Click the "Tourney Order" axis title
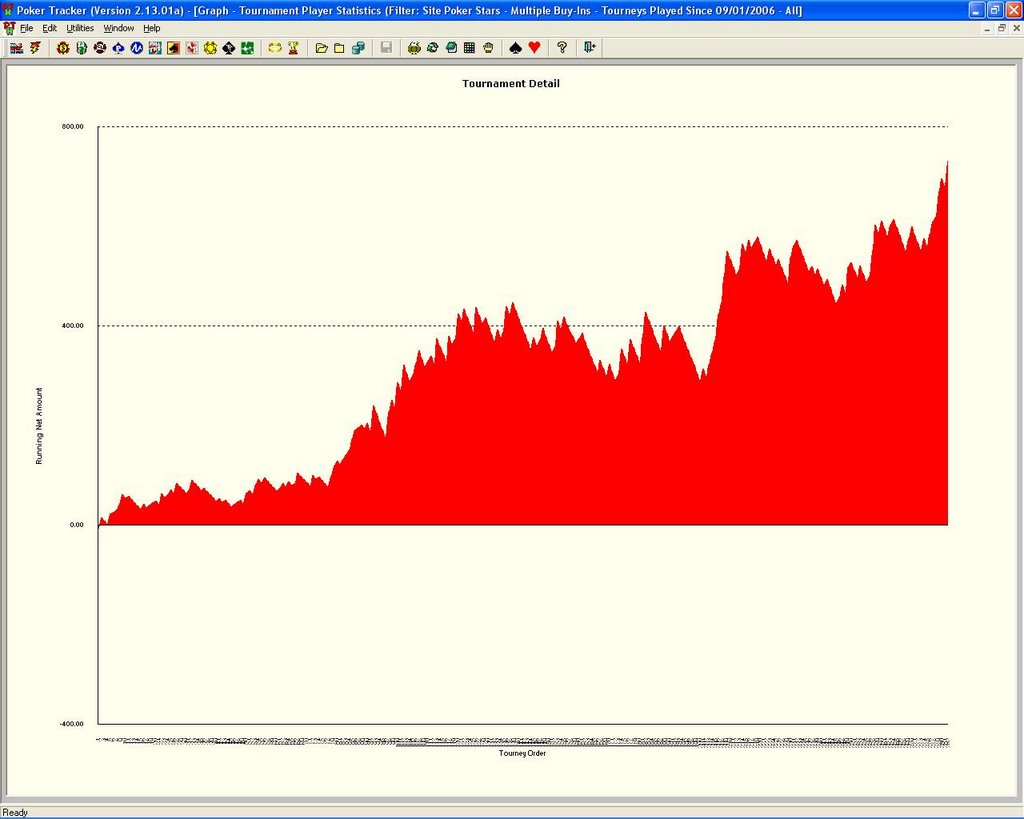 [x=522, y=753]
